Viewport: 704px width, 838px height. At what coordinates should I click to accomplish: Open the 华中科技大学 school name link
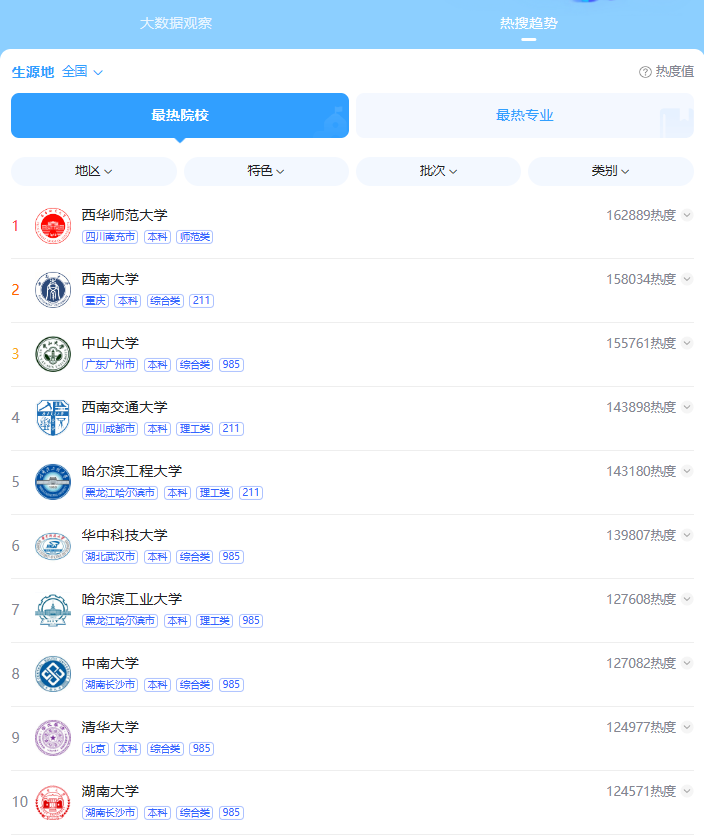pos(125,535)
